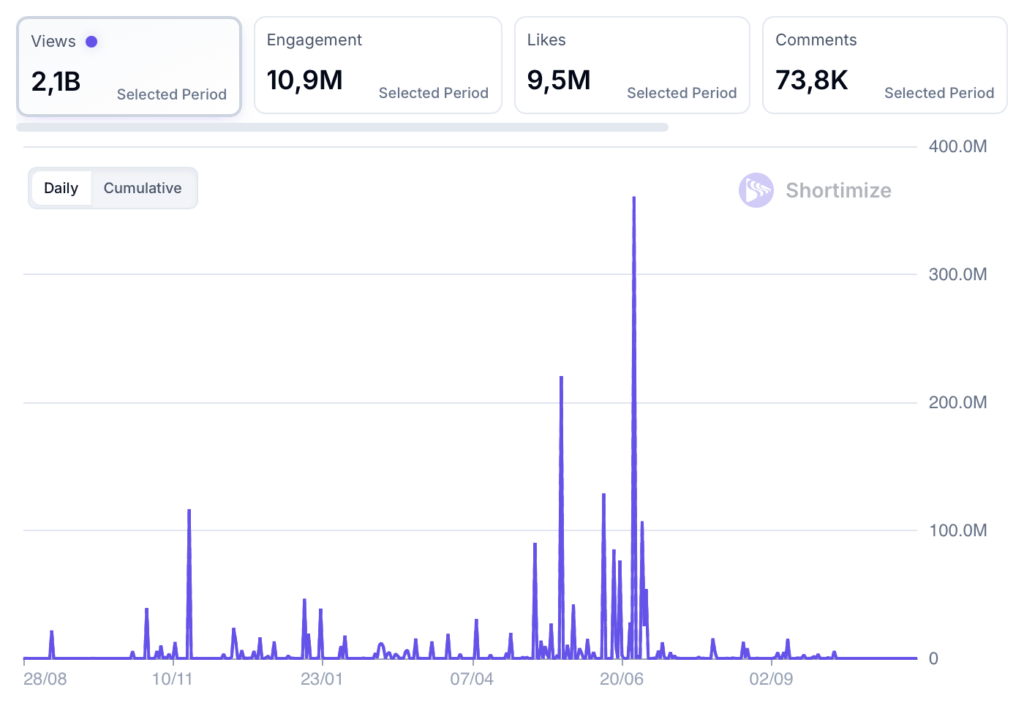
Task: Switch the chart to Cumulative mode
Action: pyautogui.click(x=143, y=188)
